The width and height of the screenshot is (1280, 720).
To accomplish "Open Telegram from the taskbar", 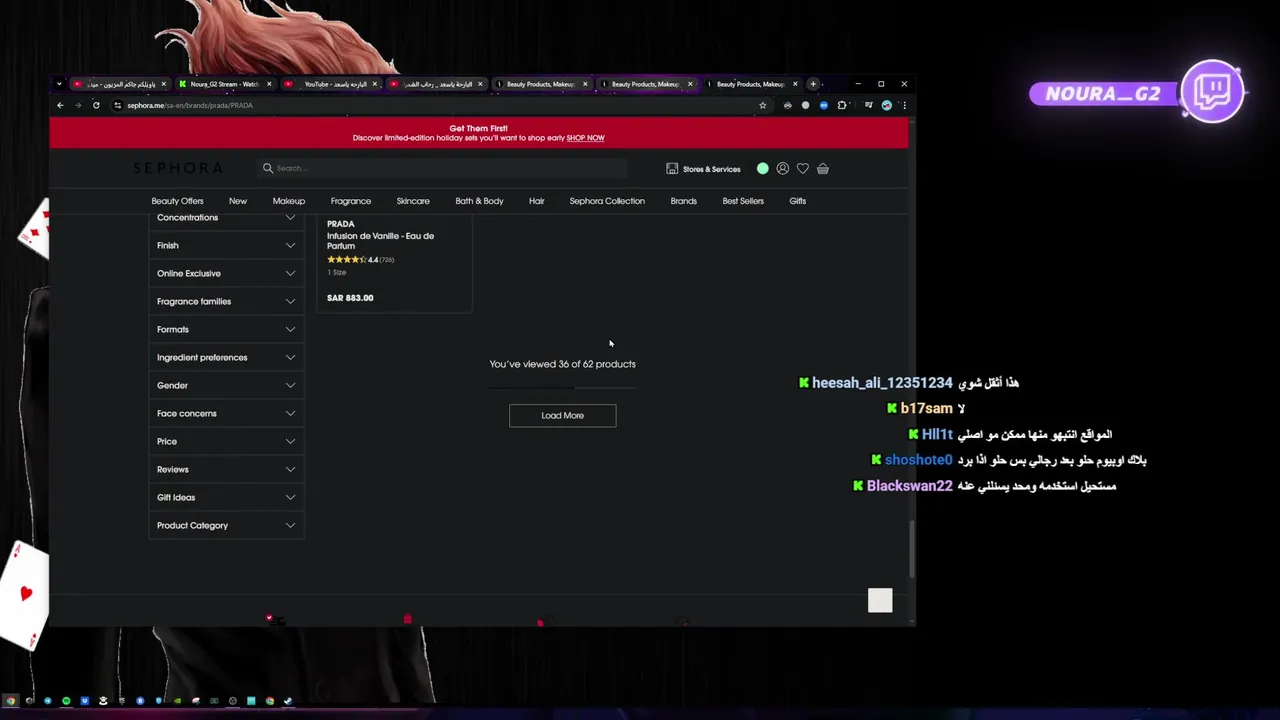I will pos(47,701).
